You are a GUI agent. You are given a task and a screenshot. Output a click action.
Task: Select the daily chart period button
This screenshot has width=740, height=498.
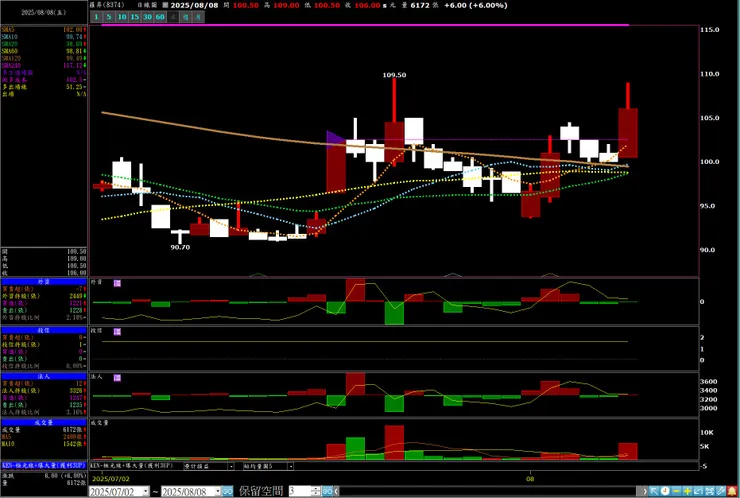click(x=173, y=17)
